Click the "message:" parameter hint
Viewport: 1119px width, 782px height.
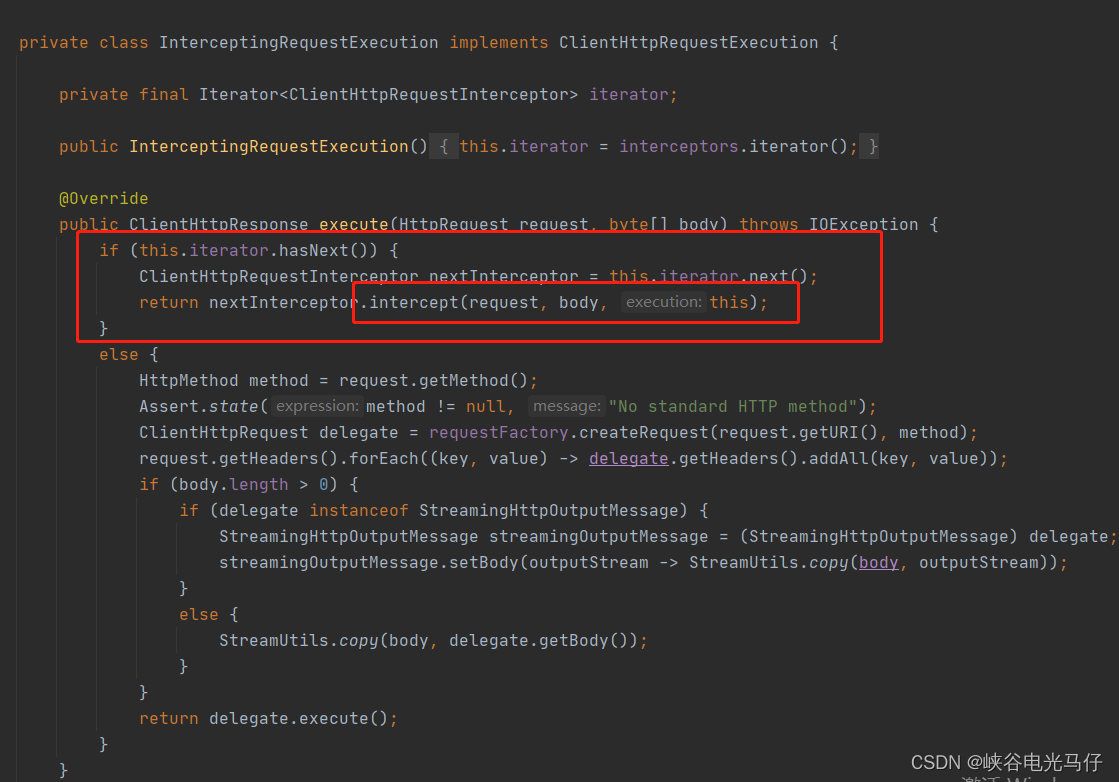point(566,406)
